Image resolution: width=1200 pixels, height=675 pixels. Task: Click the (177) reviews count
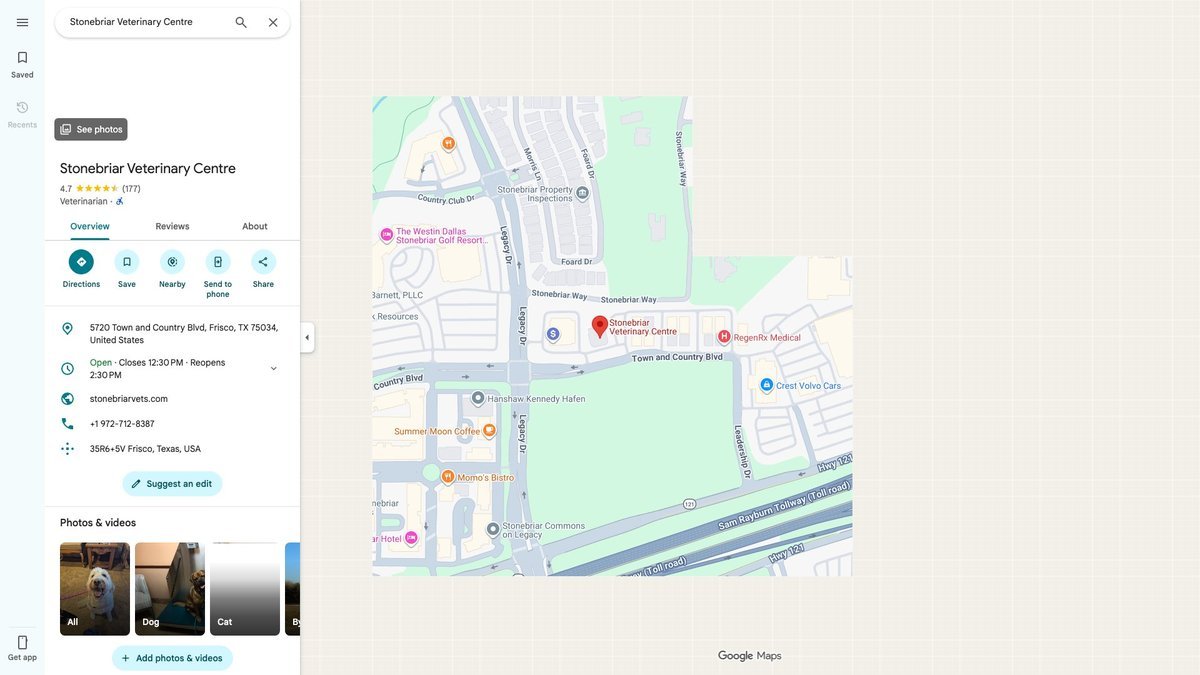pos(131,188)
